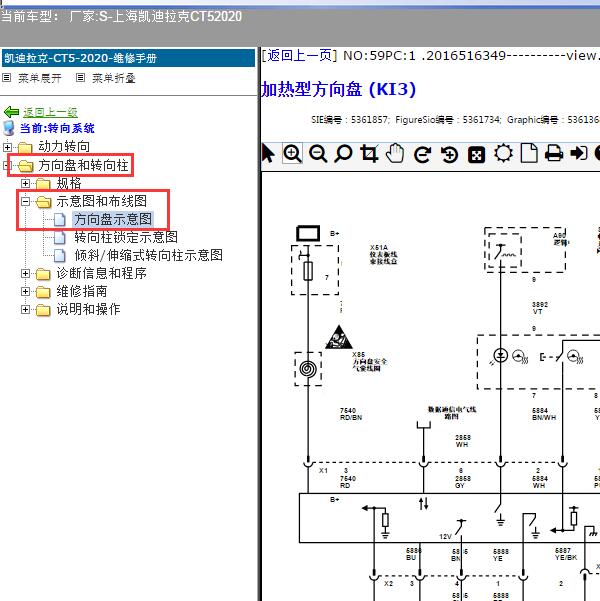Open 转向柱锁定示意图 tree entry
The height and width of the screenshot is (601, 600).
point(126,237)
